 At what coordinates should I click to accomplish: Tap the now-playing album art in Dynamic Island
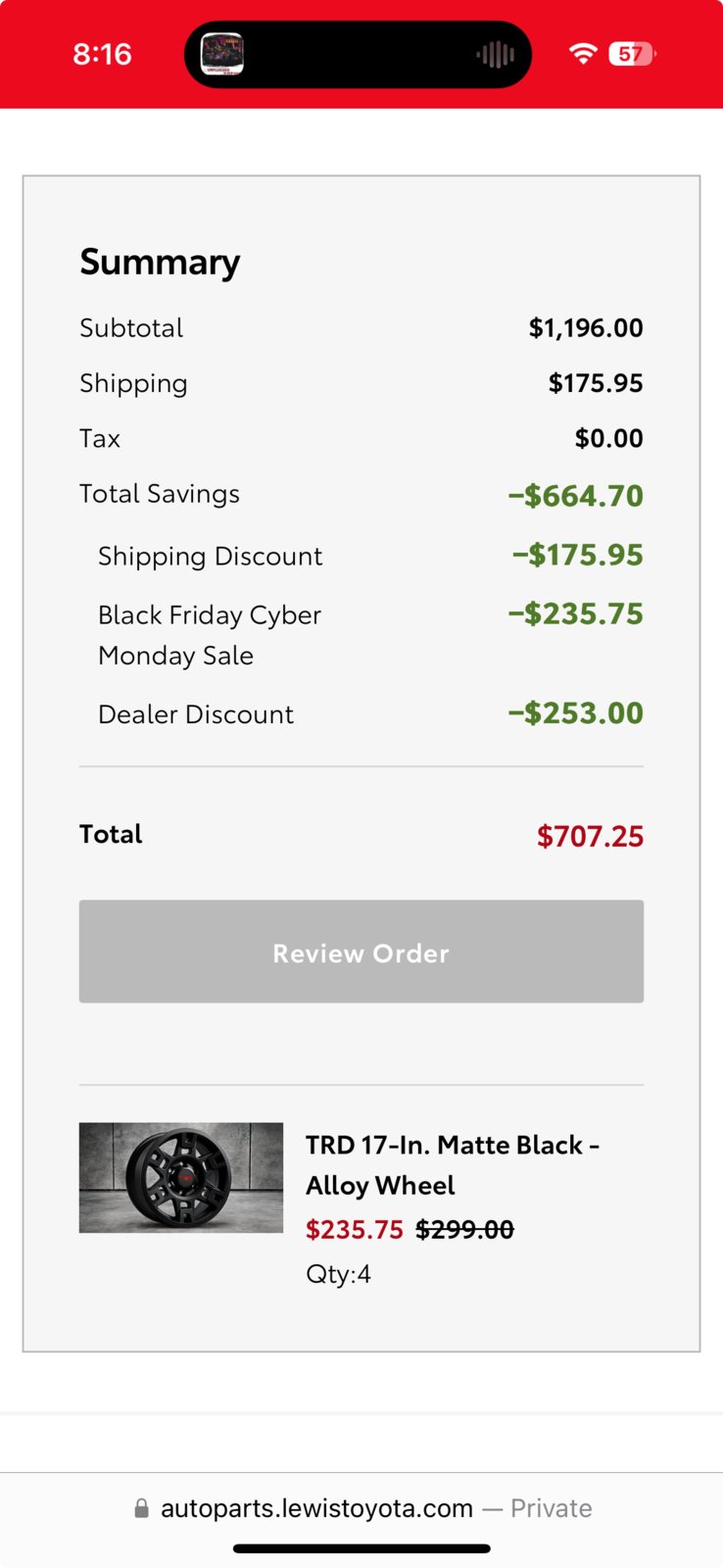pyautogui.click(x=222, y=54)
